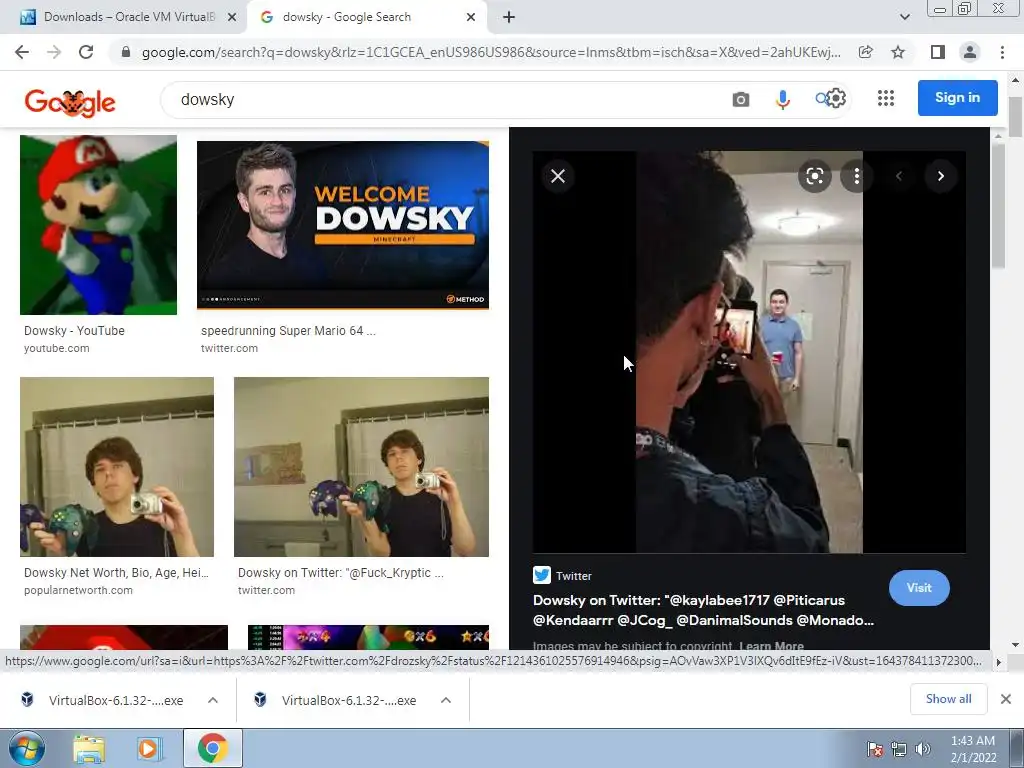
Task: Click popularnetworth.com source text
Action: [x=78, y=590]
